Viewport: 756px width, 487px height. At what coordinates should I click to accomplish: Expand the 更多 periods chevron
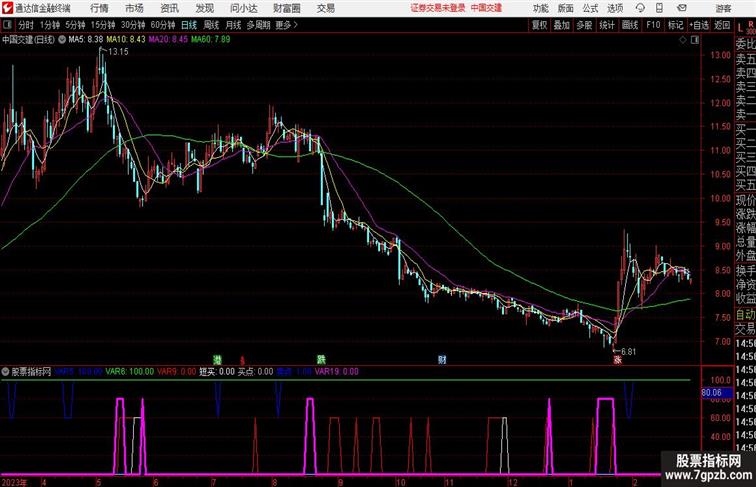pyautogui.click(x=287, y=25)
